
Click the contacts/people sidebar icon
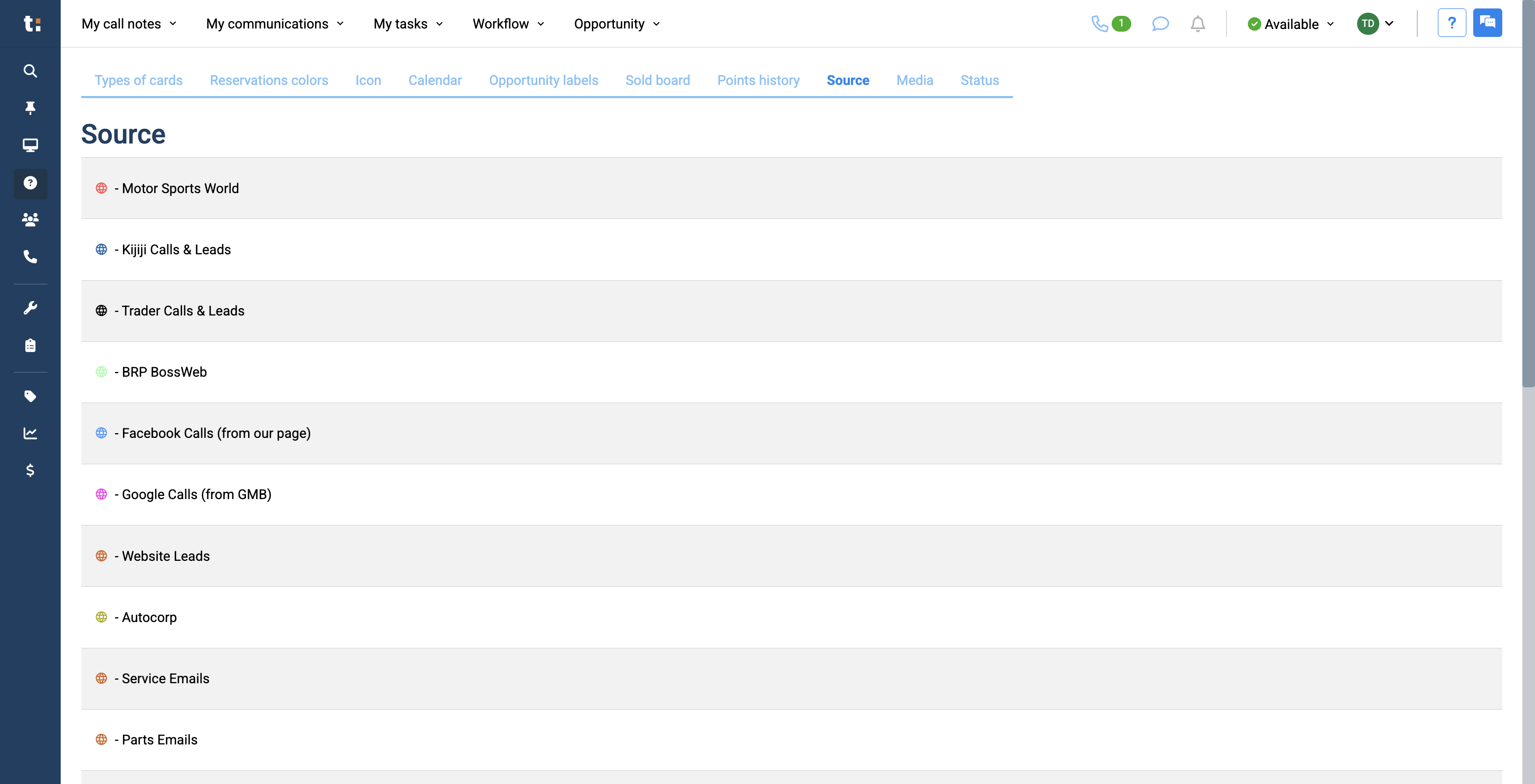[30, 220]
